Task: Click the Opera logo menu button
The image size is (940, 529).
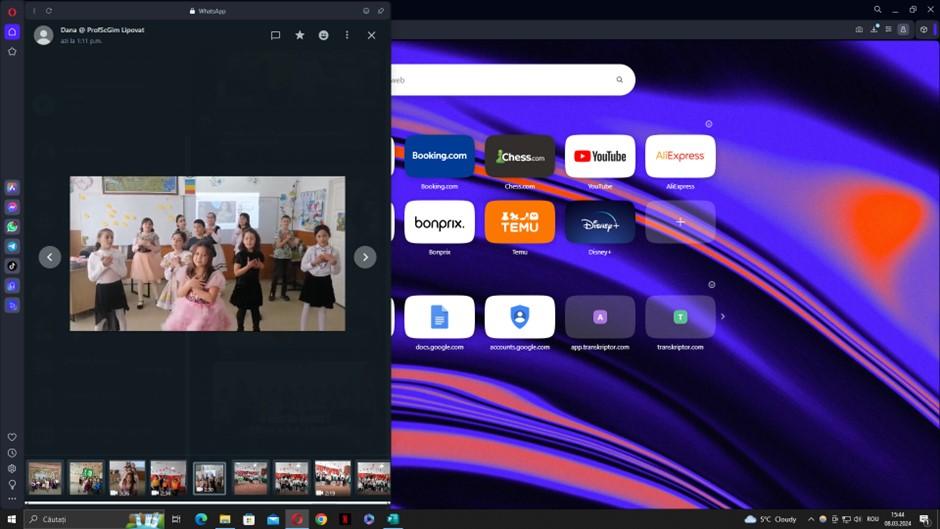Action: pyautogui.click(x=12, y=11)
